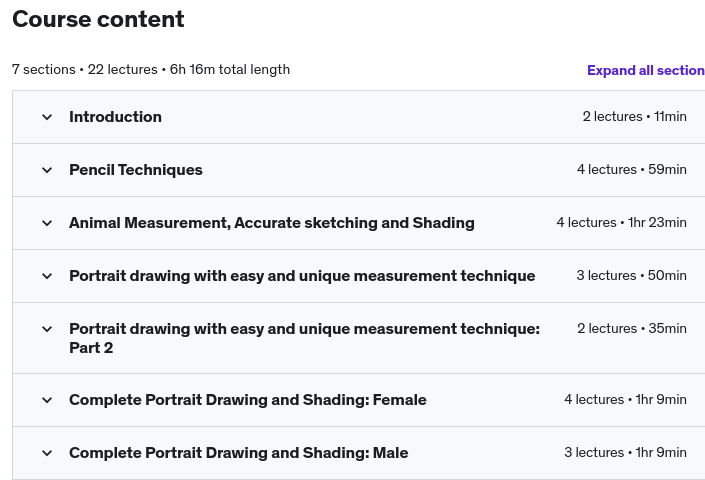Viewport: 705px width, 480px height.
Task: Open Animal Measurement, Accurate sketching and Shading title
Action: (x=272, y=223)
